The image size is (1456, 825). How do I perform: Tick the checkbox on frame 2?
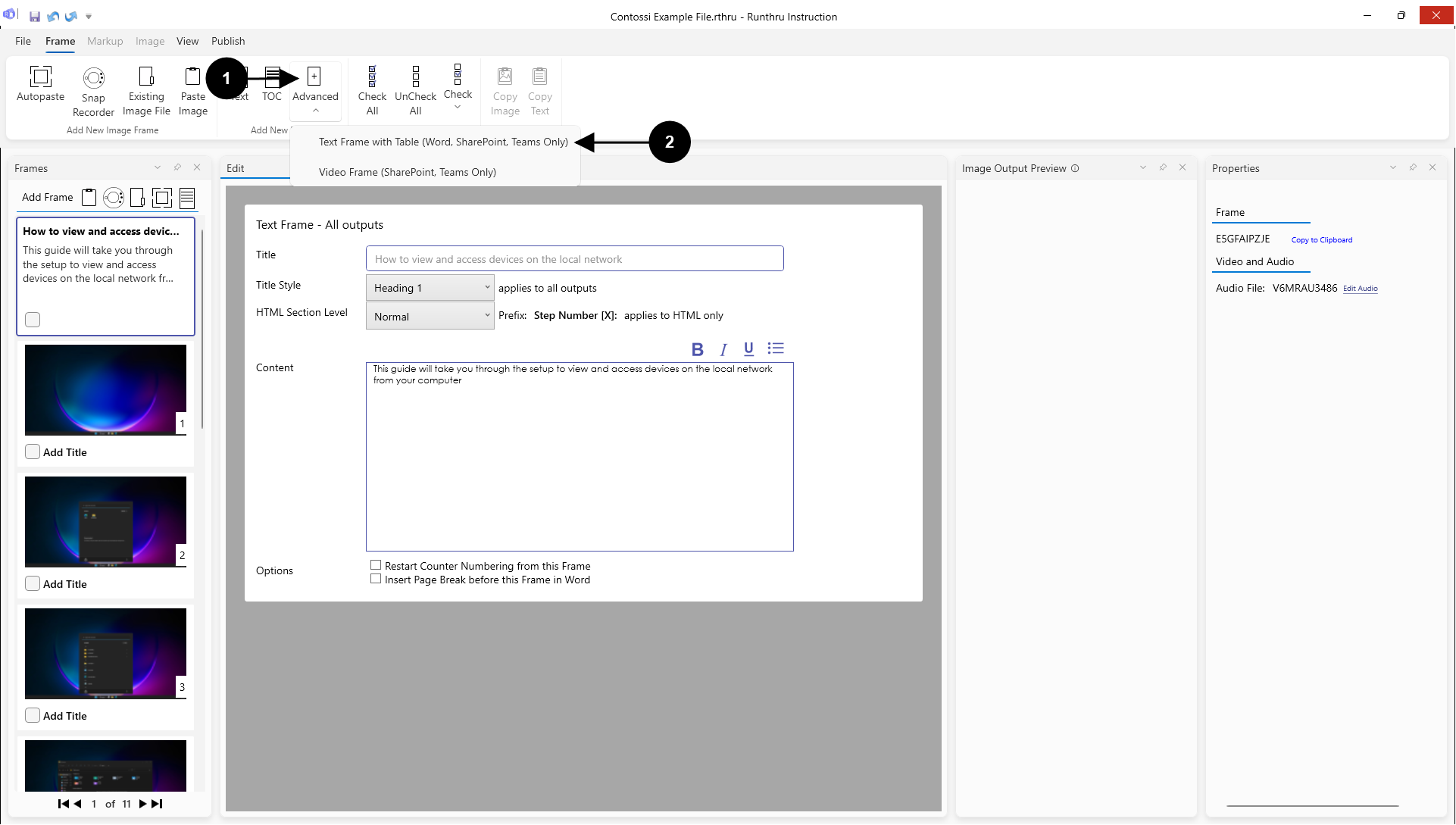point(33,583)
